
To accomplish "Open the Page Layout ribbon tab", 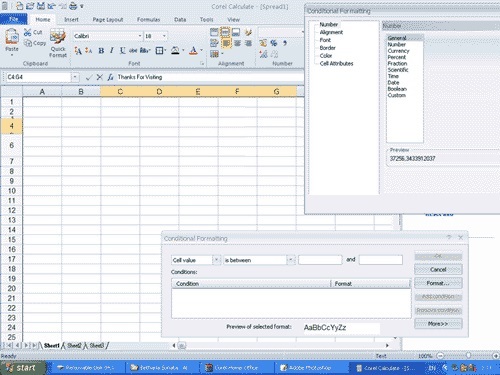I will point(108,20).
